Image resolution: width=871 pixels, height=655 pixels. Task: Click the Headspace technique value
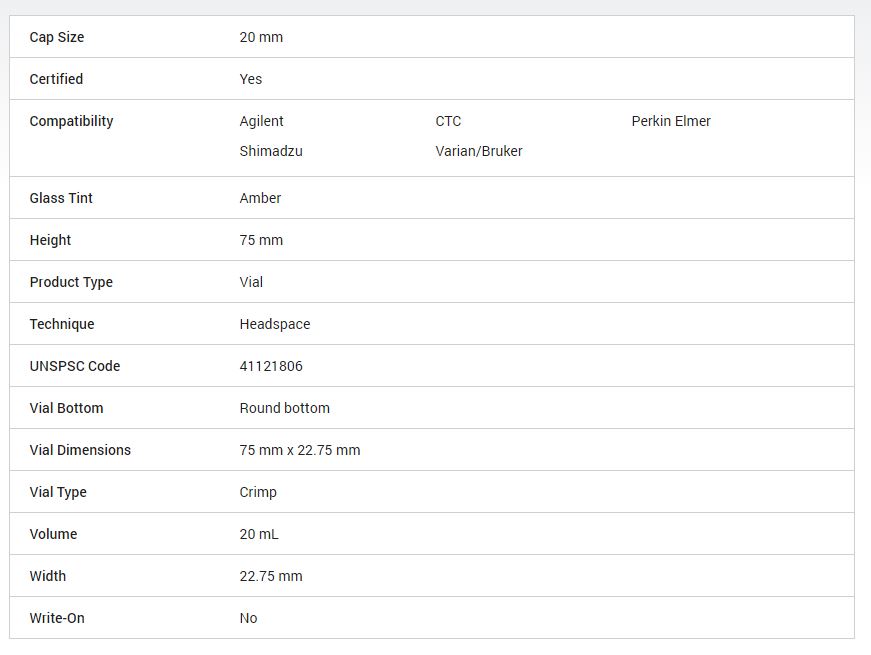274,324
